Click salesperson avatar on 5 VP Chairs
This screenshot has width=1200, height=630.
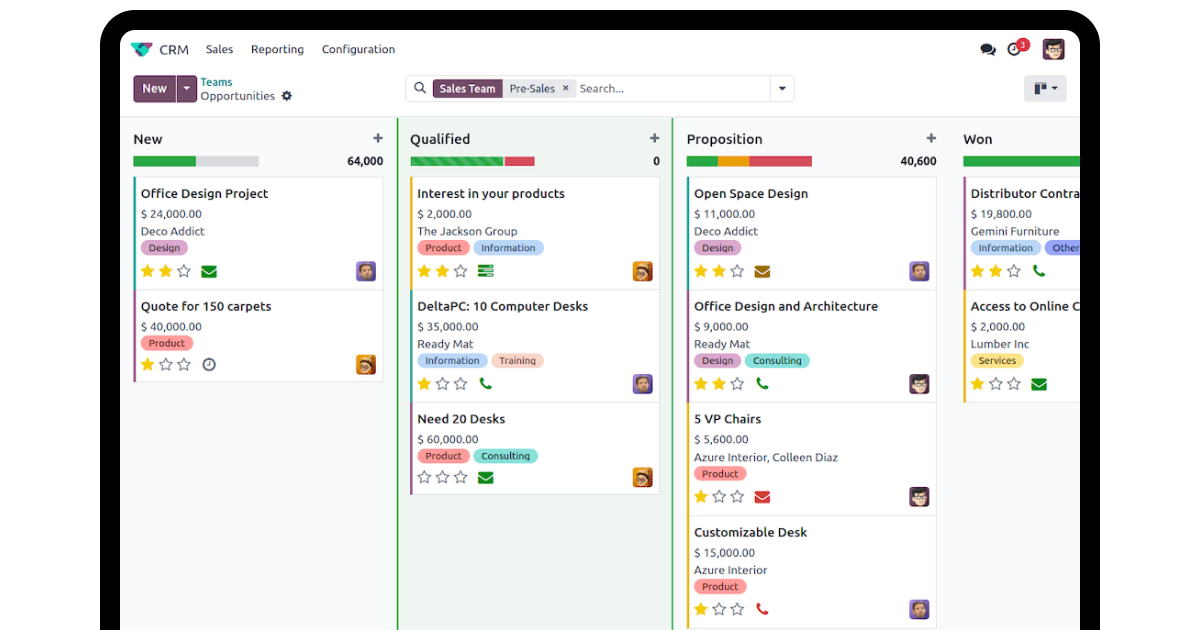click(x=919, y=496)
